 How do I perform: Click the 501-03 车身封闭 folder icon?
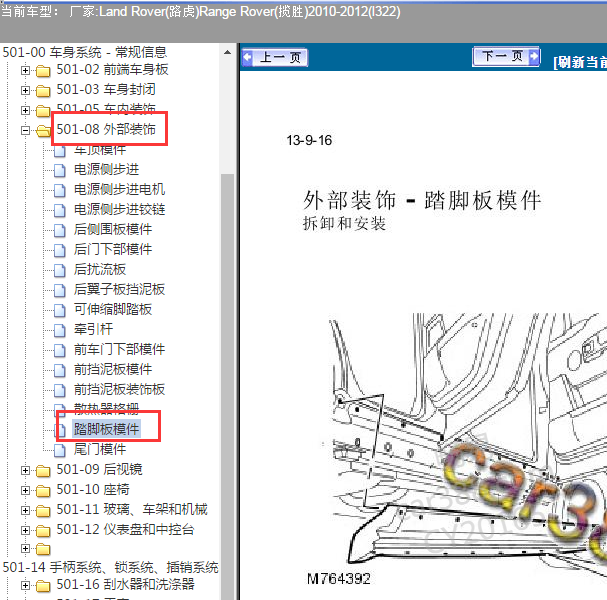point(43,91)
